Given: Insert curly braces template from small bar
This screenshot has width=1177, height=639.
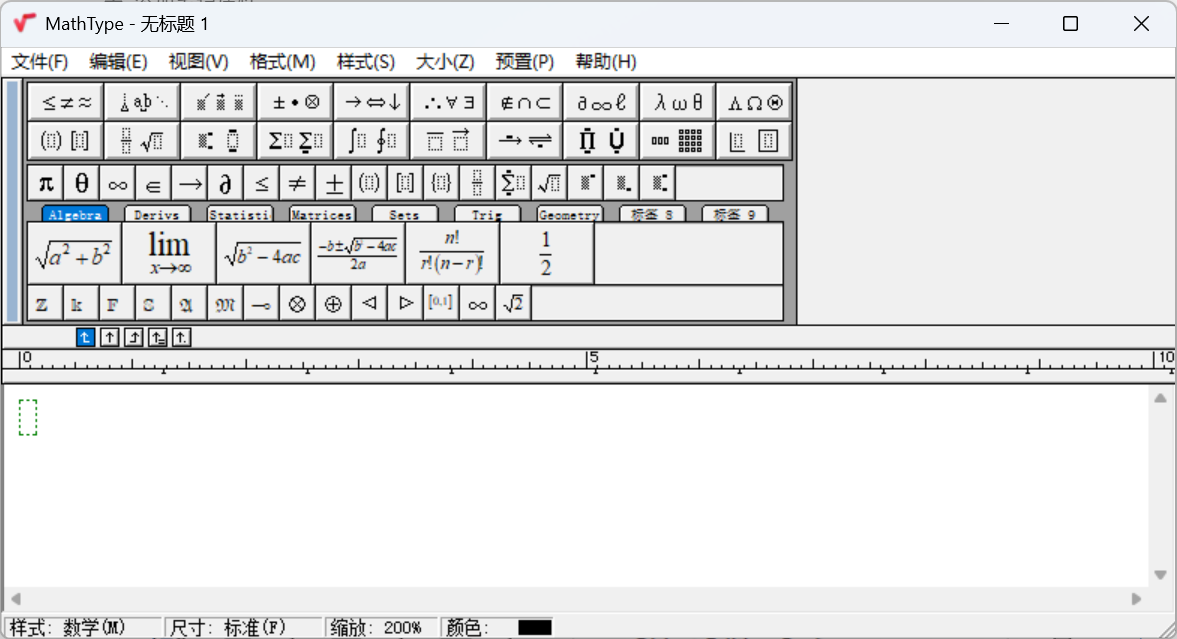Looking at the screenshot, I should tap(441, 183).
